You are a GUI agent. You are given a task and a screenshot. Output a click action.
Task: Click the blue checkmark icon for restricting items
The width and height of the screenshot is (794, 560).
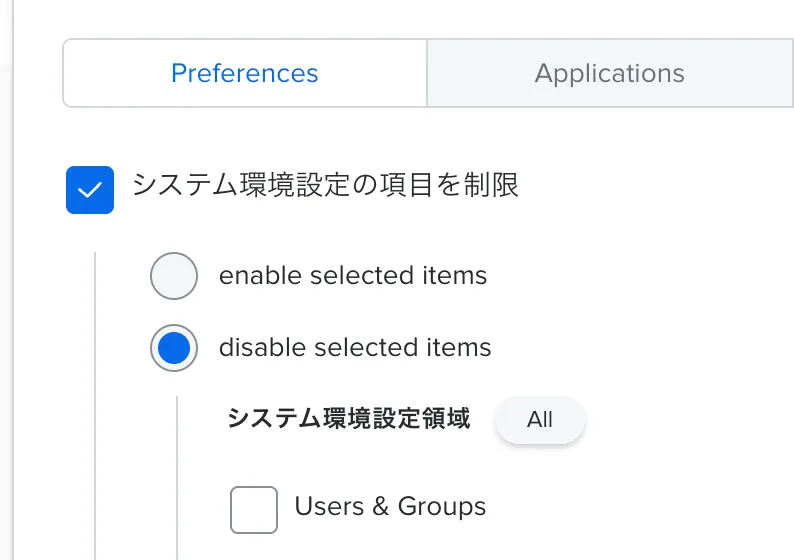point(90,190)
